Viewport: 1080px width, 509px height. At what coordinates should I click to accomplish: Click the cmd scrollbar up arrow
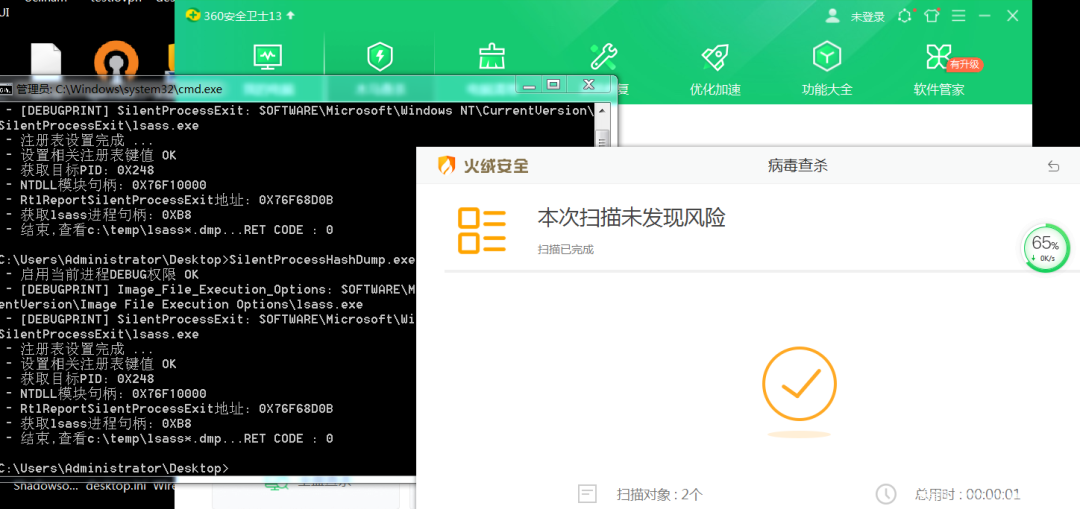point(601,110)
